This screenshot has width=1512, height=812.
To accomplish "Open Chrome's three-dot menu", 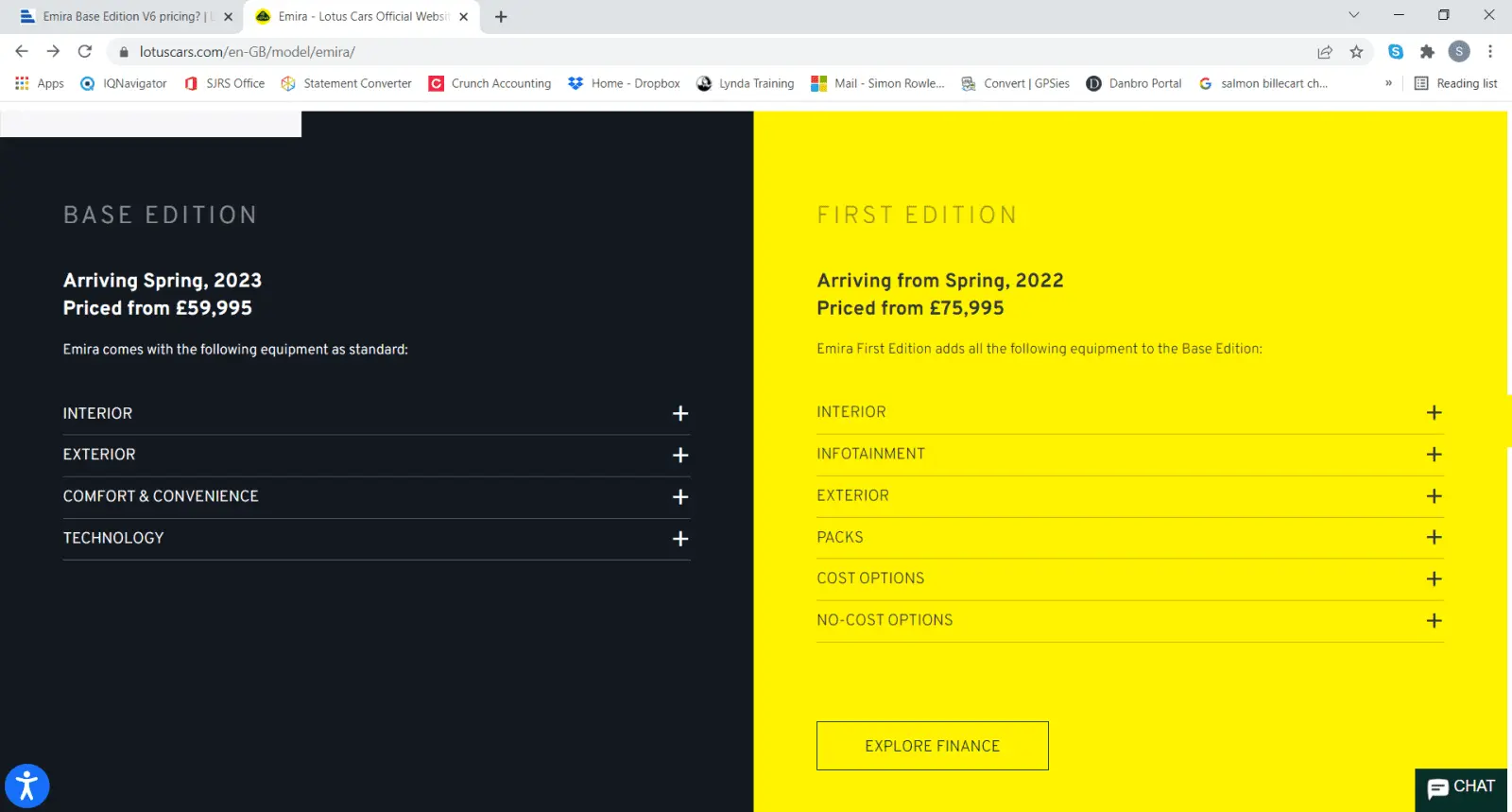I will pyautogui.click(x=1490, y=52).
